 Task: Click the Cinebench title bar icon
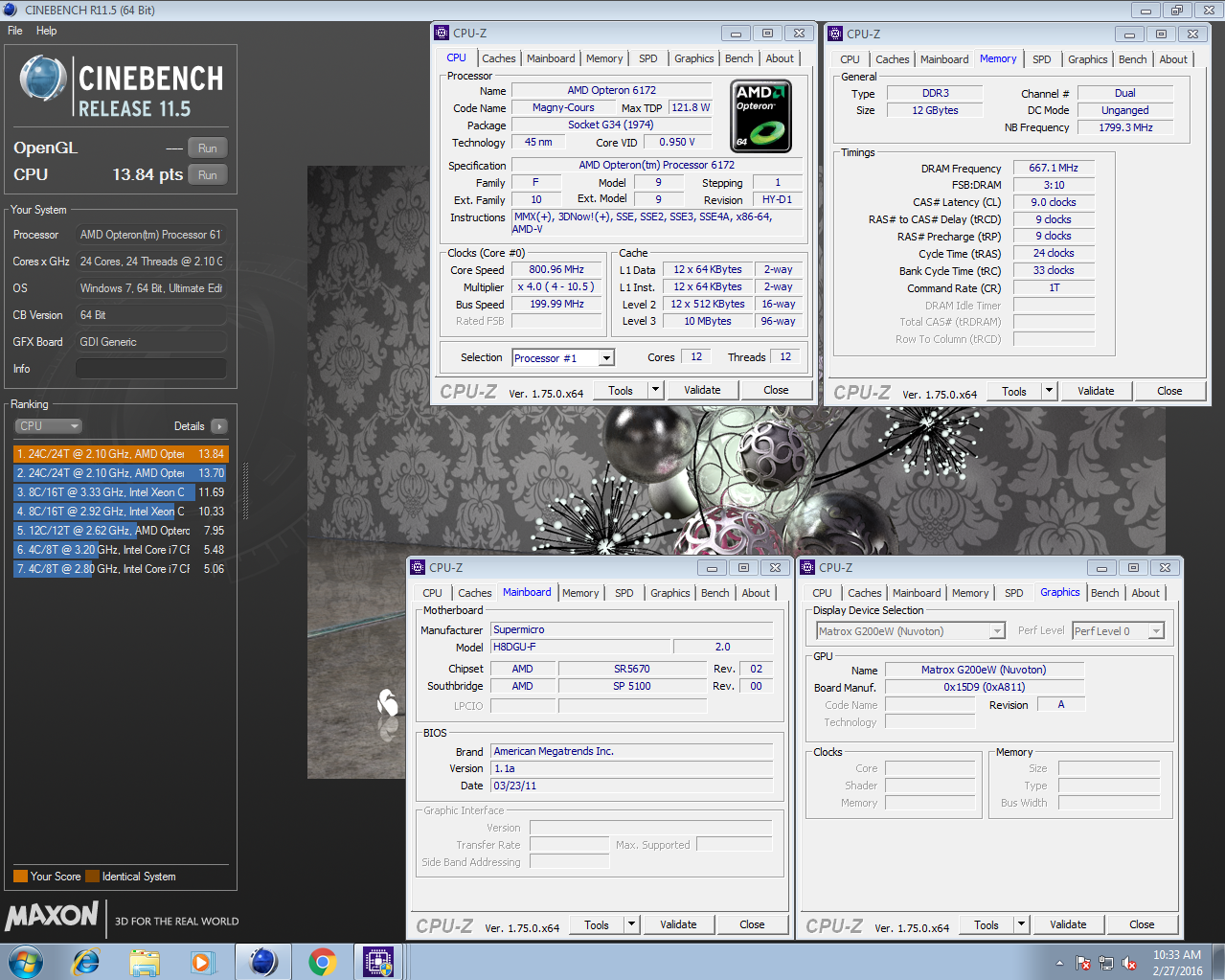[x=11, y=10]
